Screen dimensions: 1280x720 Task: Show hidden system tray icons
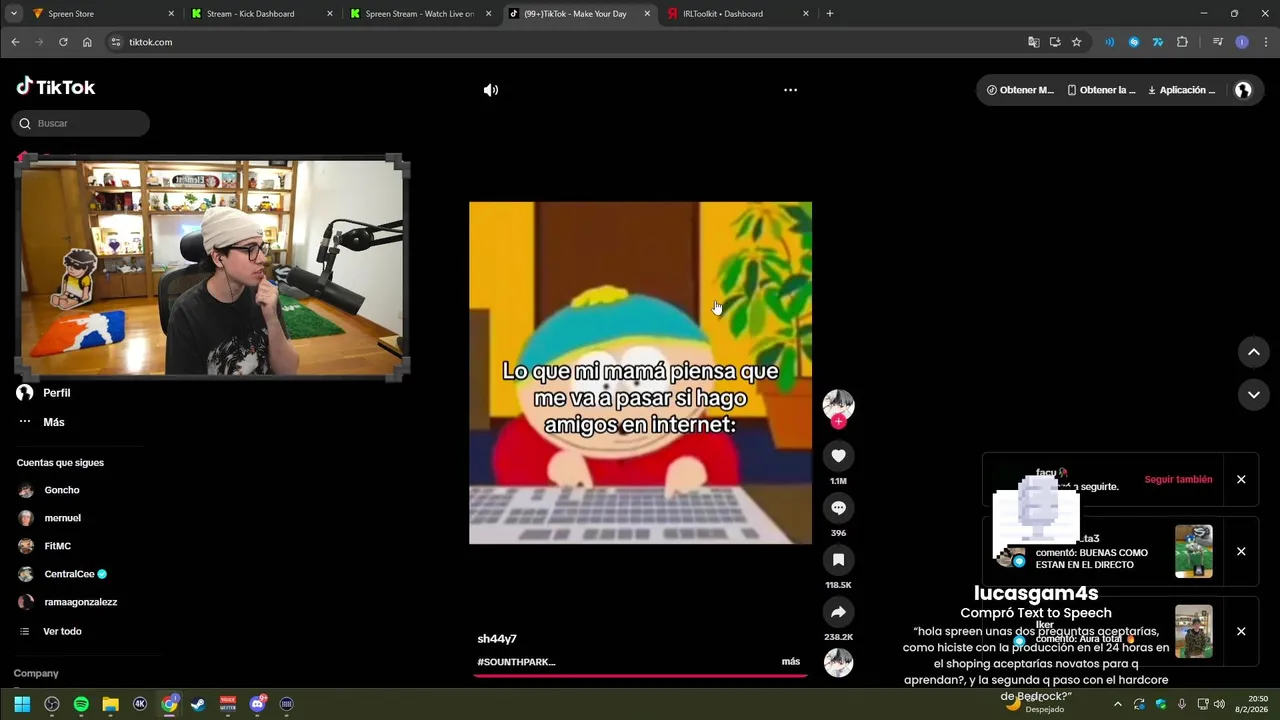click(1117, 704)
